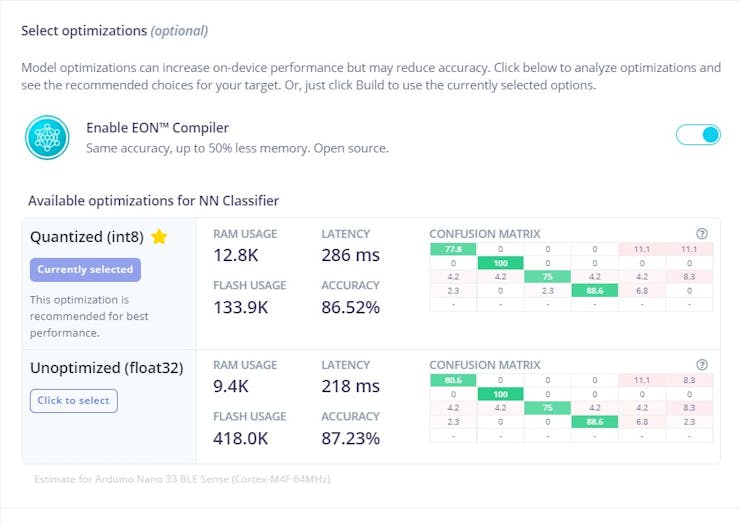Click the Quantized (int8) optimization title
This screenshot has width=740, height=525.
87,237
